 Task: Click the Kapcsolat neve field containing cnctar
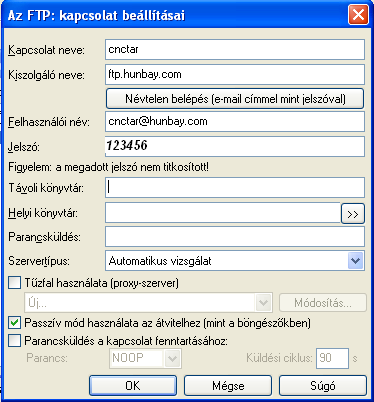(x=235, y=50)
